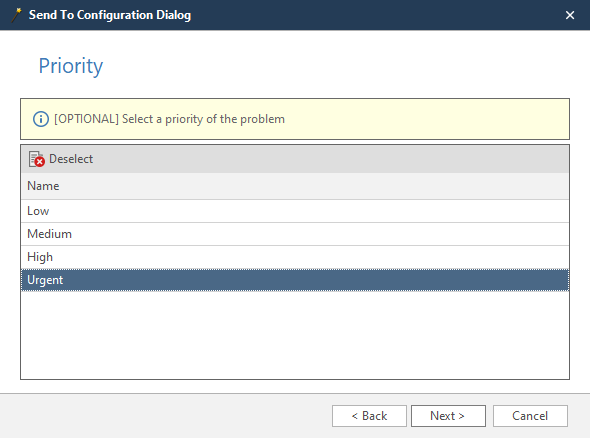The image size is (590, 438).
Task: Go back with the < Back button
Action: pyautogui.click(x=369, y=416)
